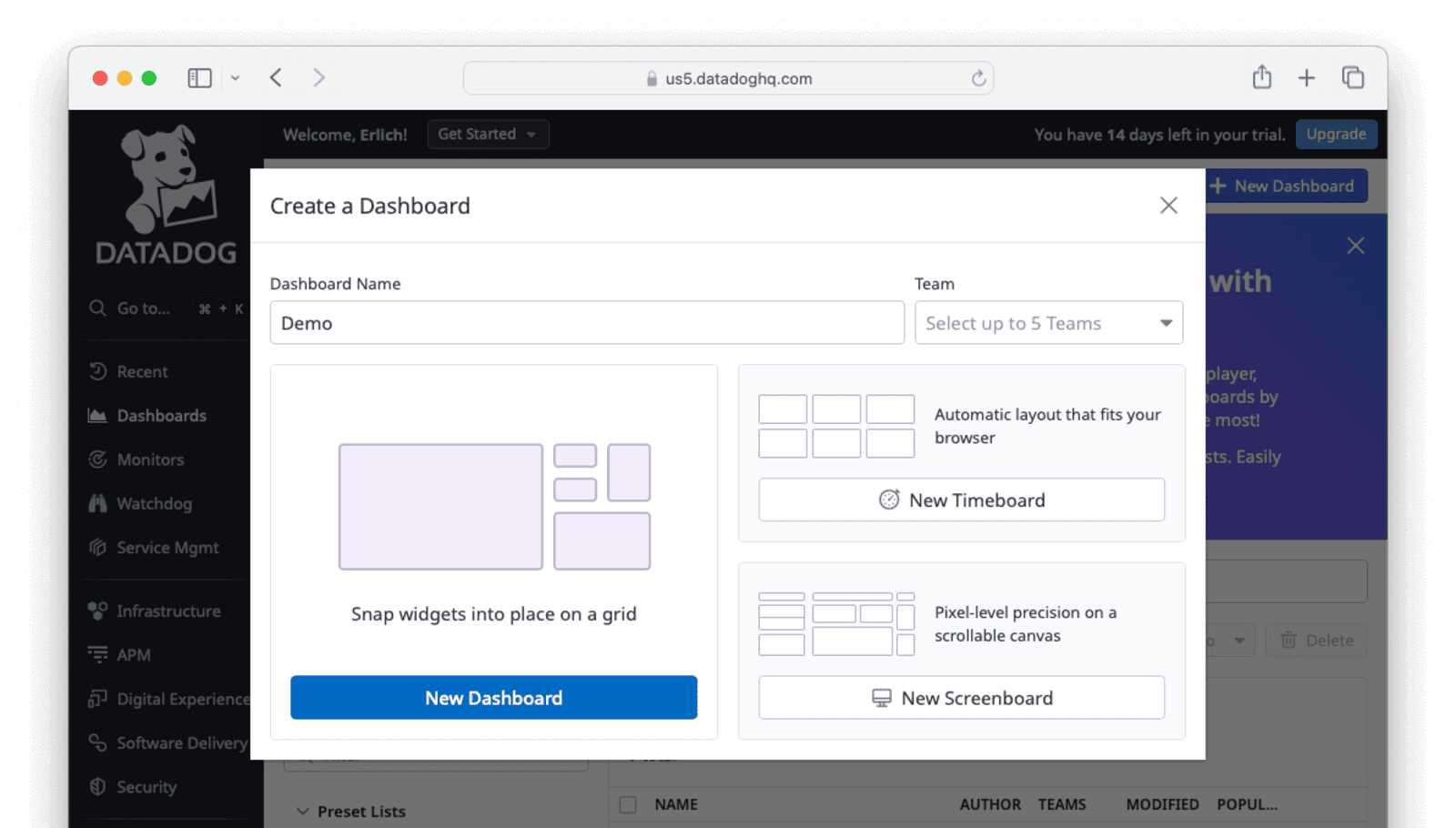Click the blue New Dashboard button in the dialog
Screen dimensions: 1456x828
(x=493, y=698)
